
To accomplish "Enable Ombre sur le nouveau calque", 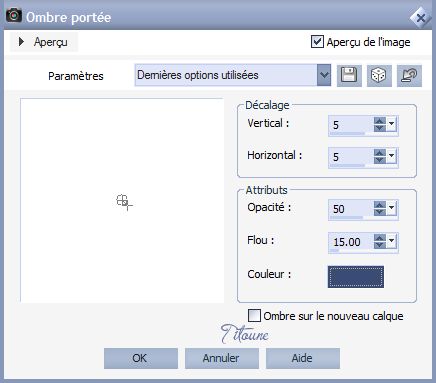I will [x=254, y=315].
